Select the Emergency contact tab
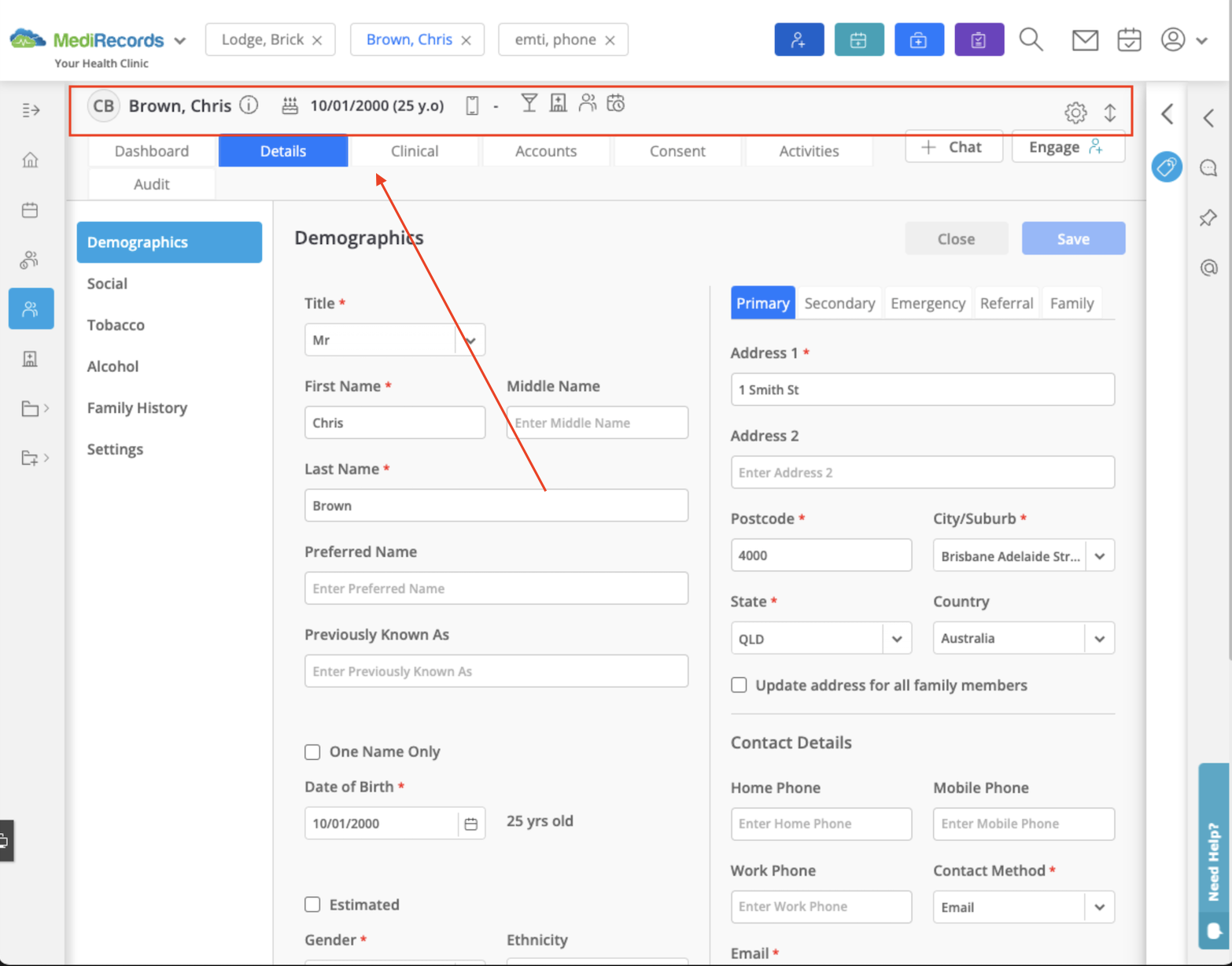 (928, 303)
